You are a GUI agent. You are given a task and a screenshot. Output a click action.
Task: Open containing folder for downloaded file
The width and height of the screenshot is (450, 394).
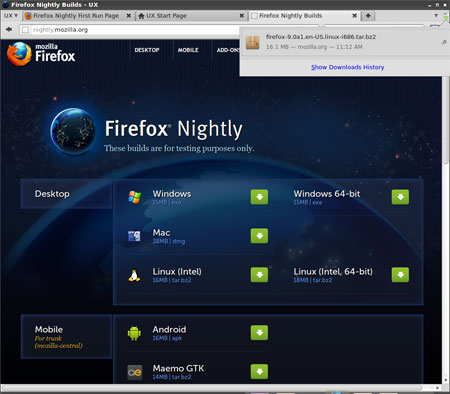coord(444,42)
